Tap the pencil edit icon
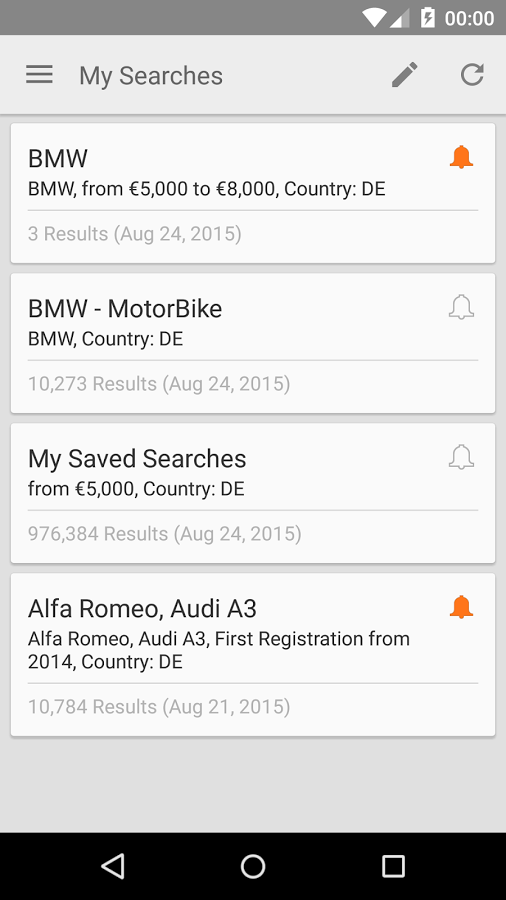The height and width of the screenshot is (900, 506). click(404, 75)
